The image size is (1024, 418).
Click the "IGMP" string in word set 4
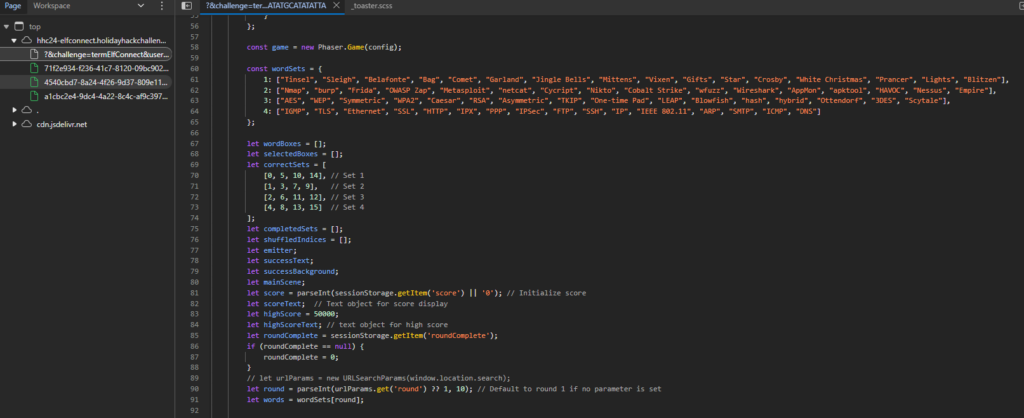pos(293,111)
